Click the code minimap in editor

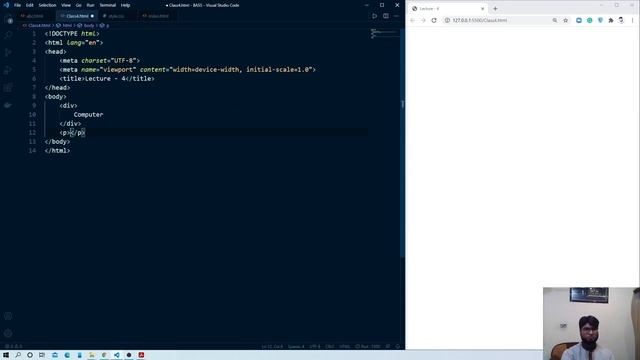[384, 34]
